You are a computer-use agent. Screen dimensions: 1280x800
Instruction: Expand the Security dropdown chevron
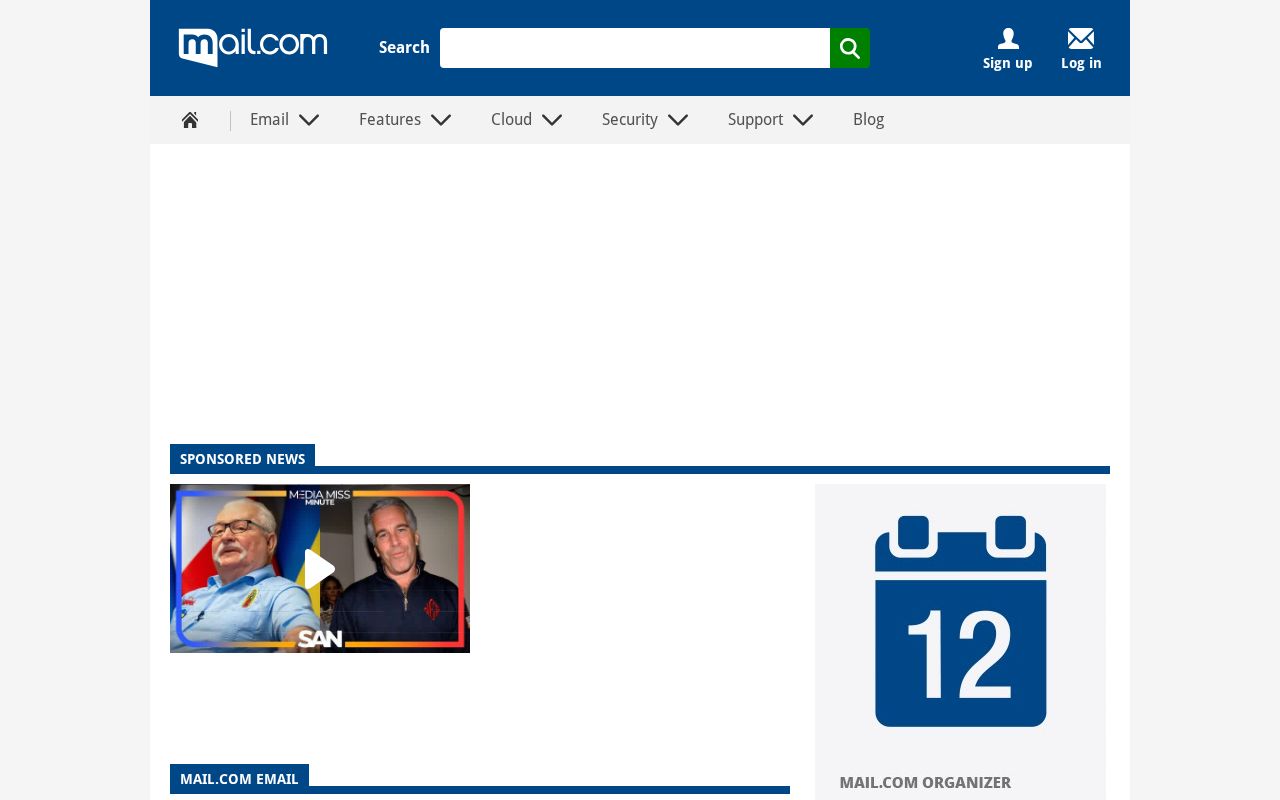(x=678, y=120)
